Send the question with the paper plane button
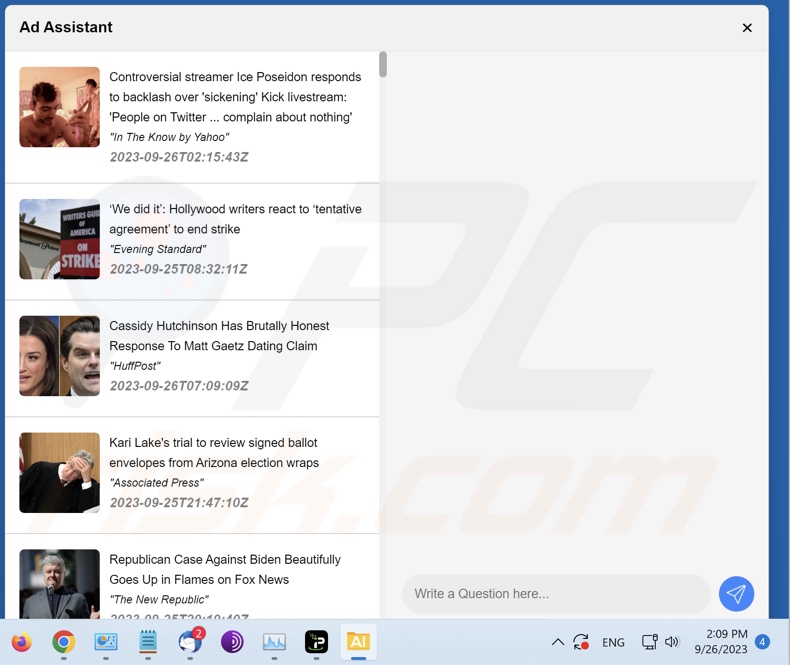Image resolution: width=790 pixels, height=665 pixels. coord(736,593)
